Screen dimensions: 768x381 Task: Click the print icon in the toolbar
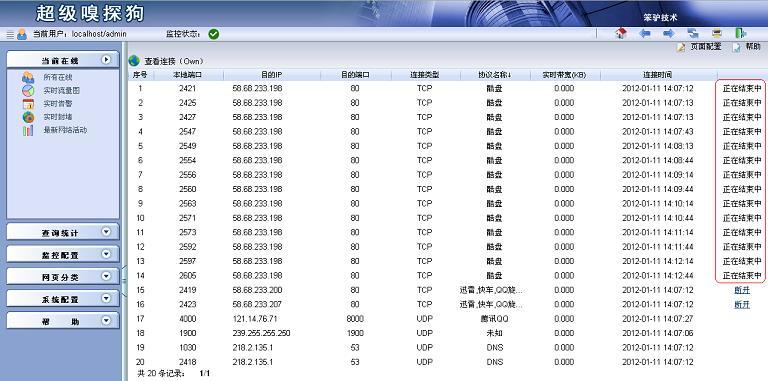tap(717, 34)
